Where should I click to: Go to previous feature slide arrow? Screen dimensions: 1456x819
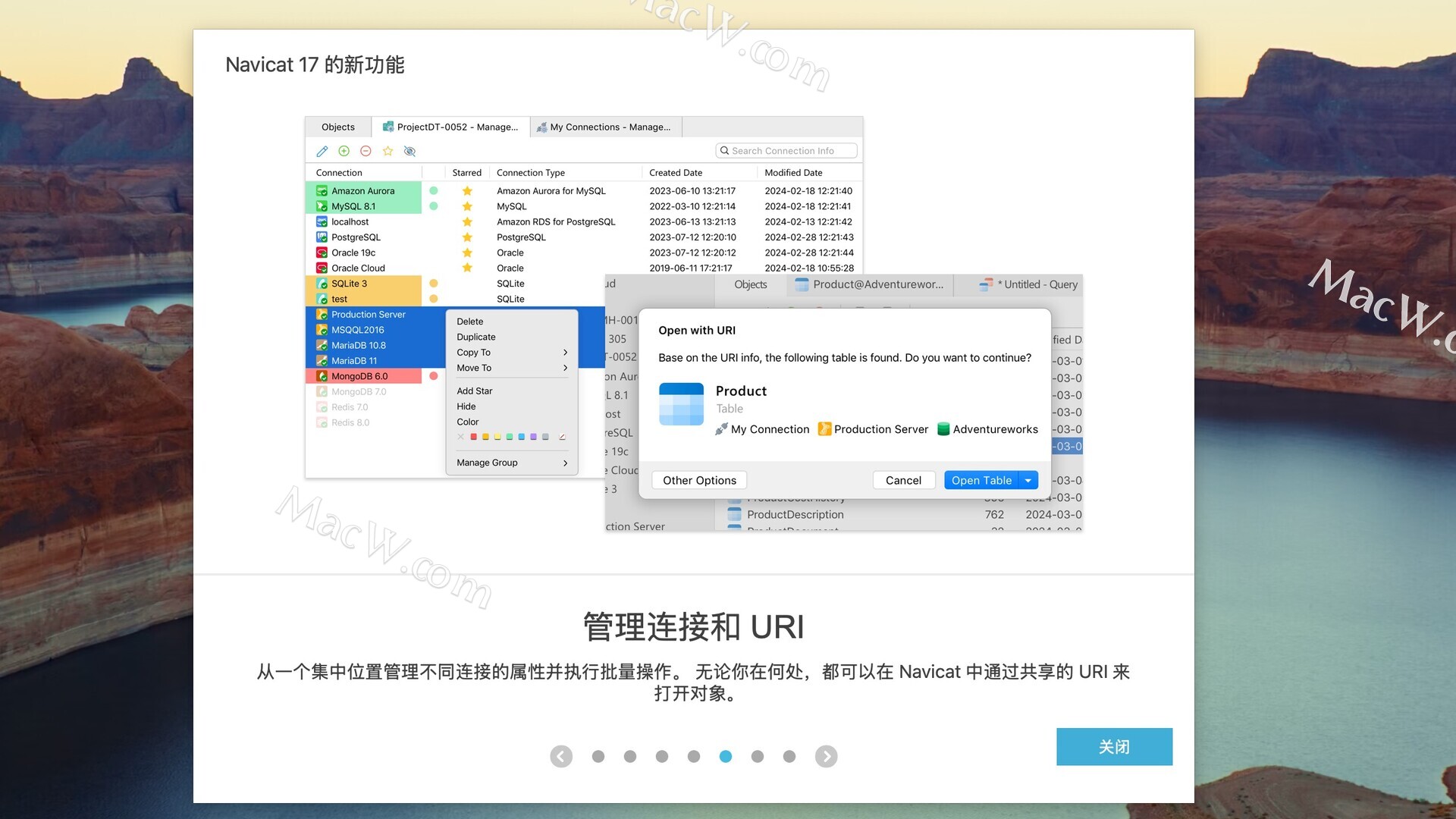click(x=561, y=756)
